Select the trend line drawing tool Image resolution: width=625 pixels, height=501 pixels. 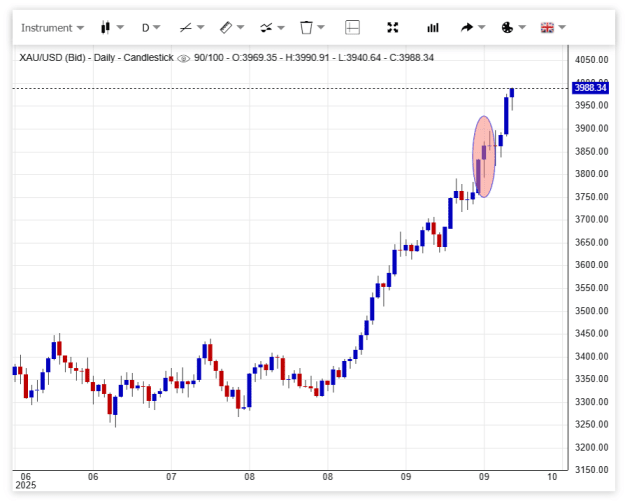click(x=186, y=28)
